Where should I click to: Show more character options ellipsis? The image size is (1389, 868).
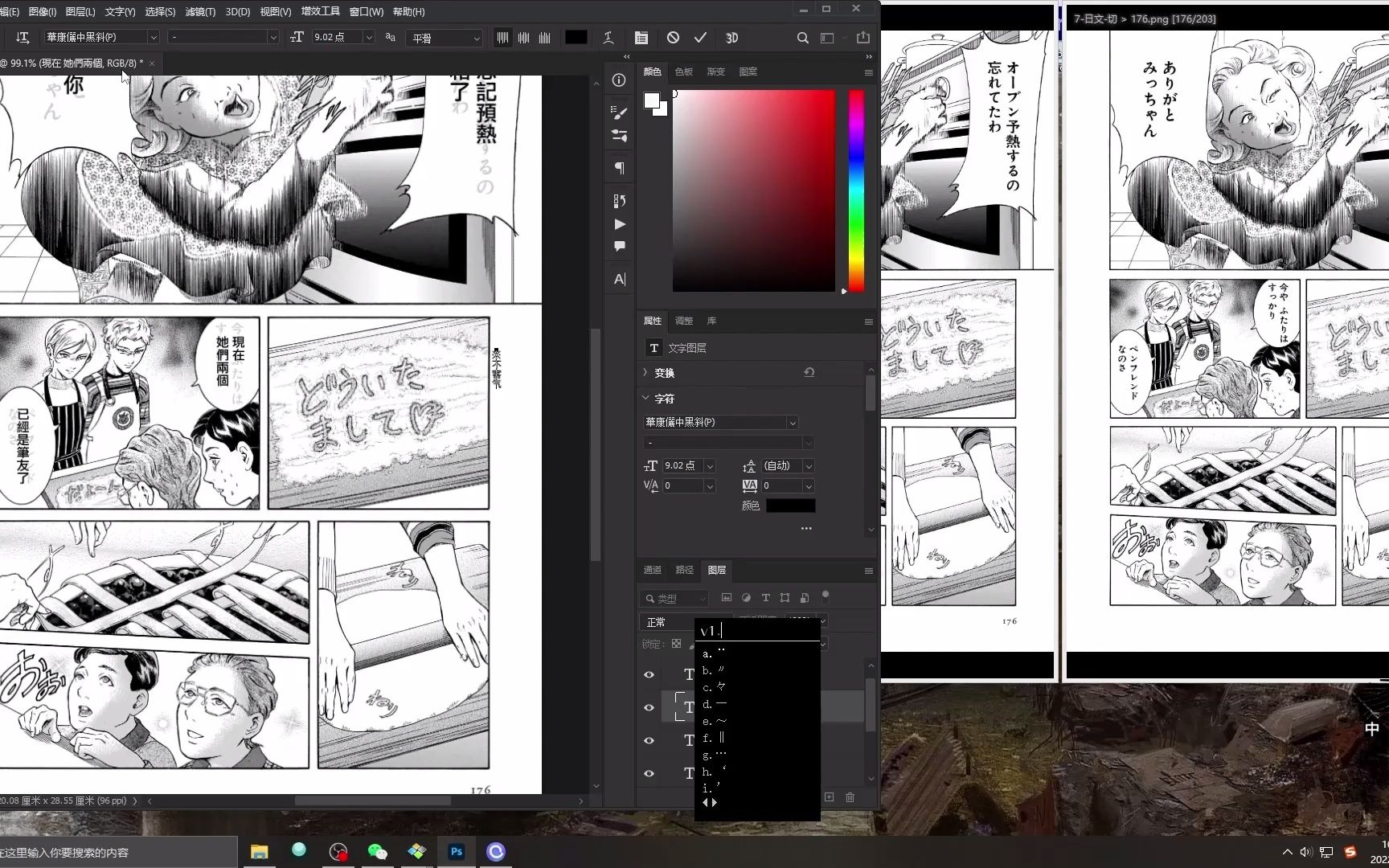[x=806, y=528]
